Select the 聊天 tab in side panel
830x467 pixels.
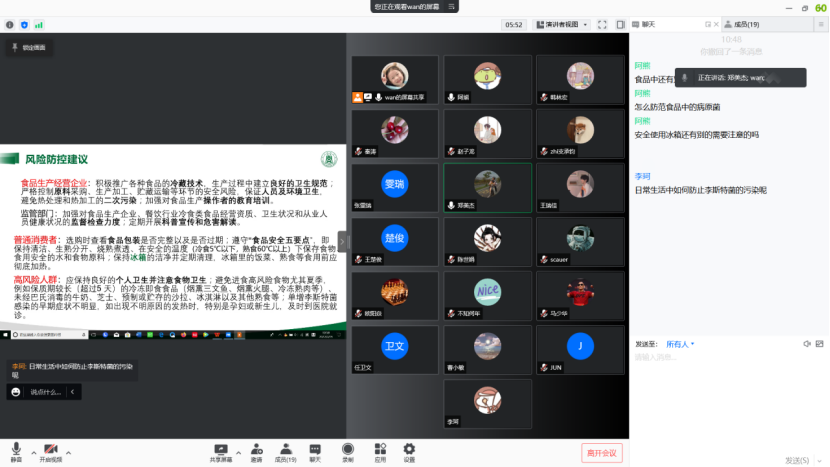(x=647, y=24)
